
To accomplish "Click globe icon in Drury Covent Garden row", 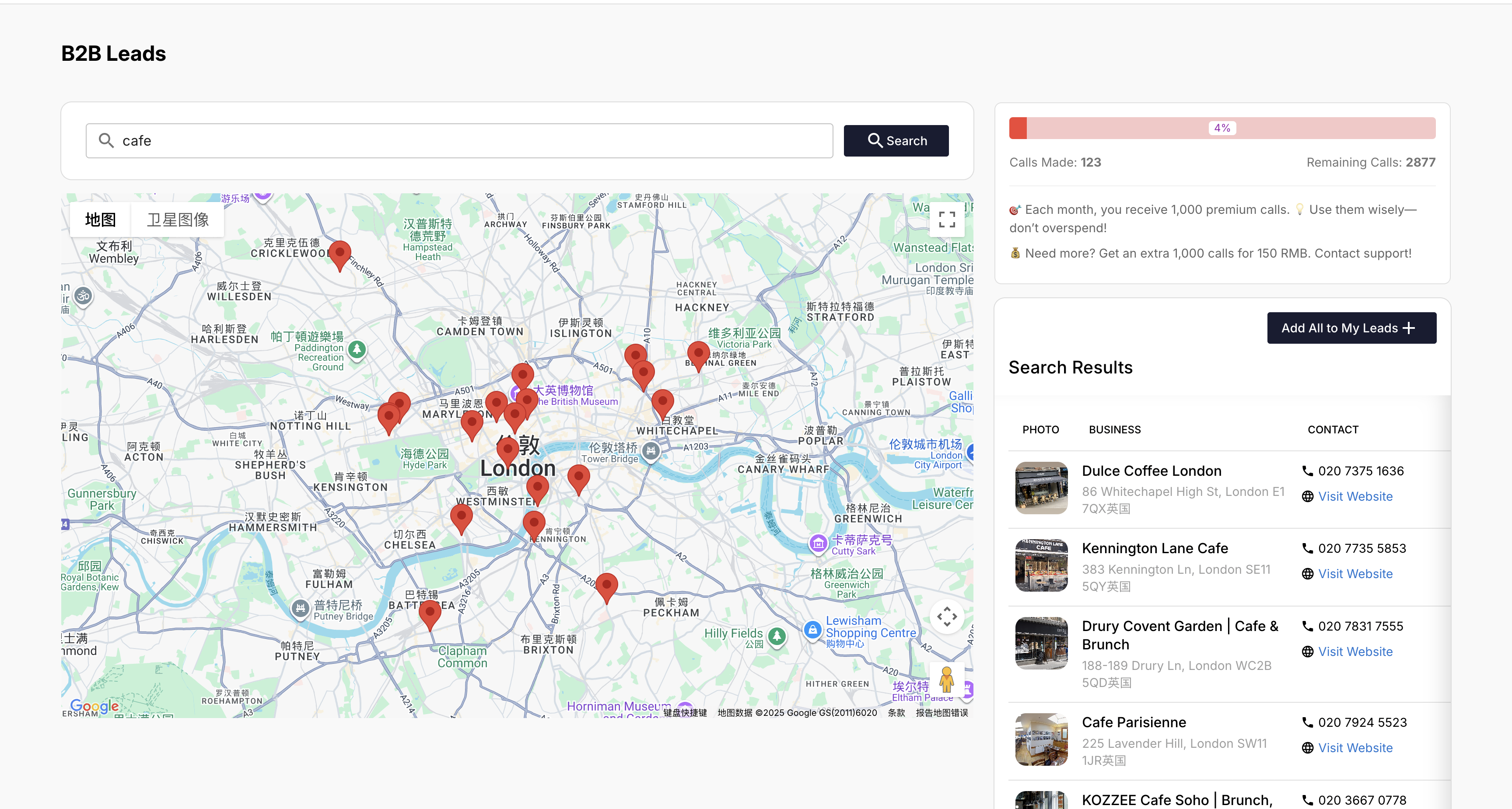I will [1307, 652].
